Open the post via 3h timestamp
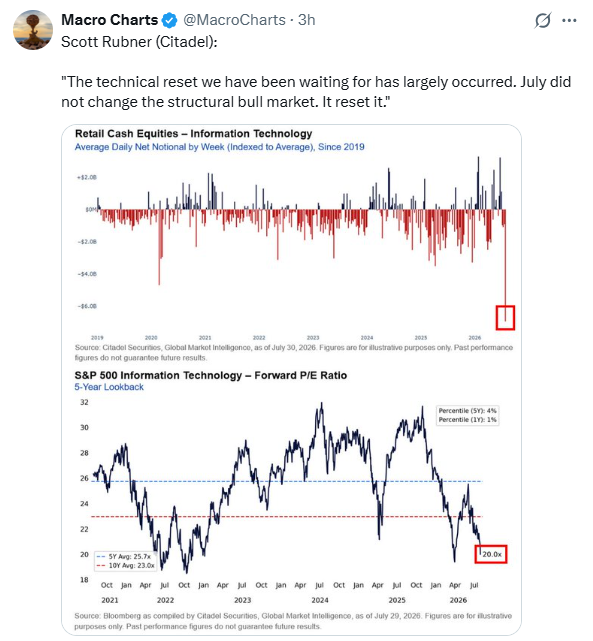Image resolution: width=593 pixels, height=641 pixels. (x=307, y=20)
